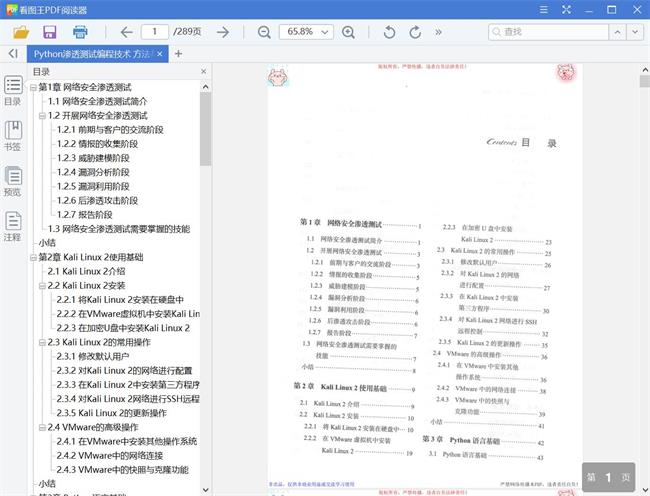Collapse the 2.2 Kali Linux 2安装 node

[x=42, y=286]
